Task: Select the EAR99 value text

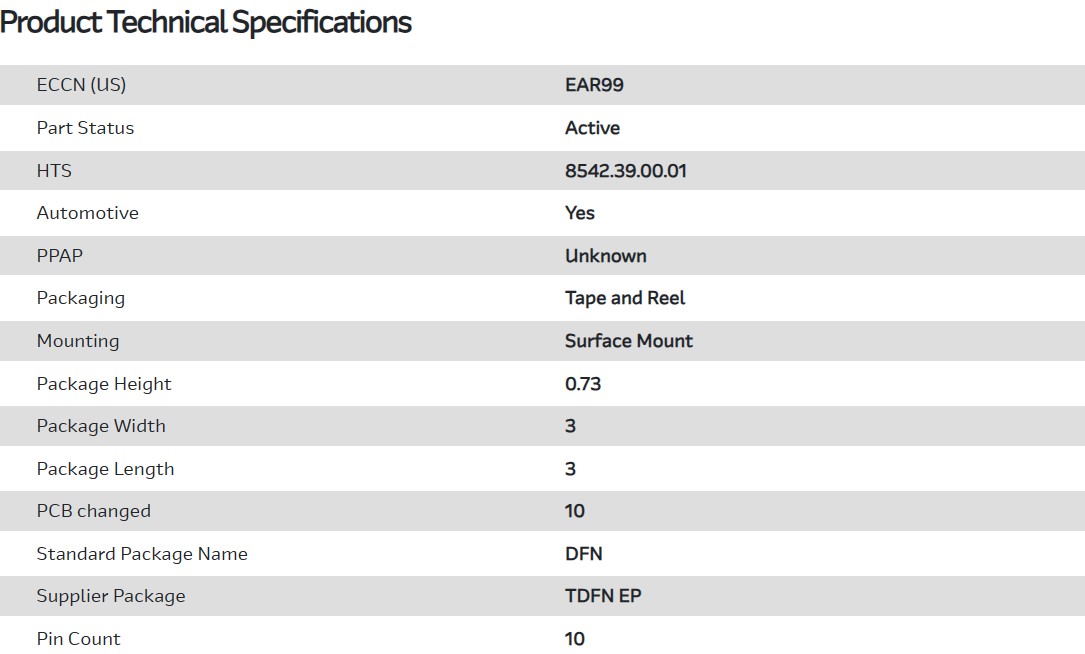Action: 594,85
